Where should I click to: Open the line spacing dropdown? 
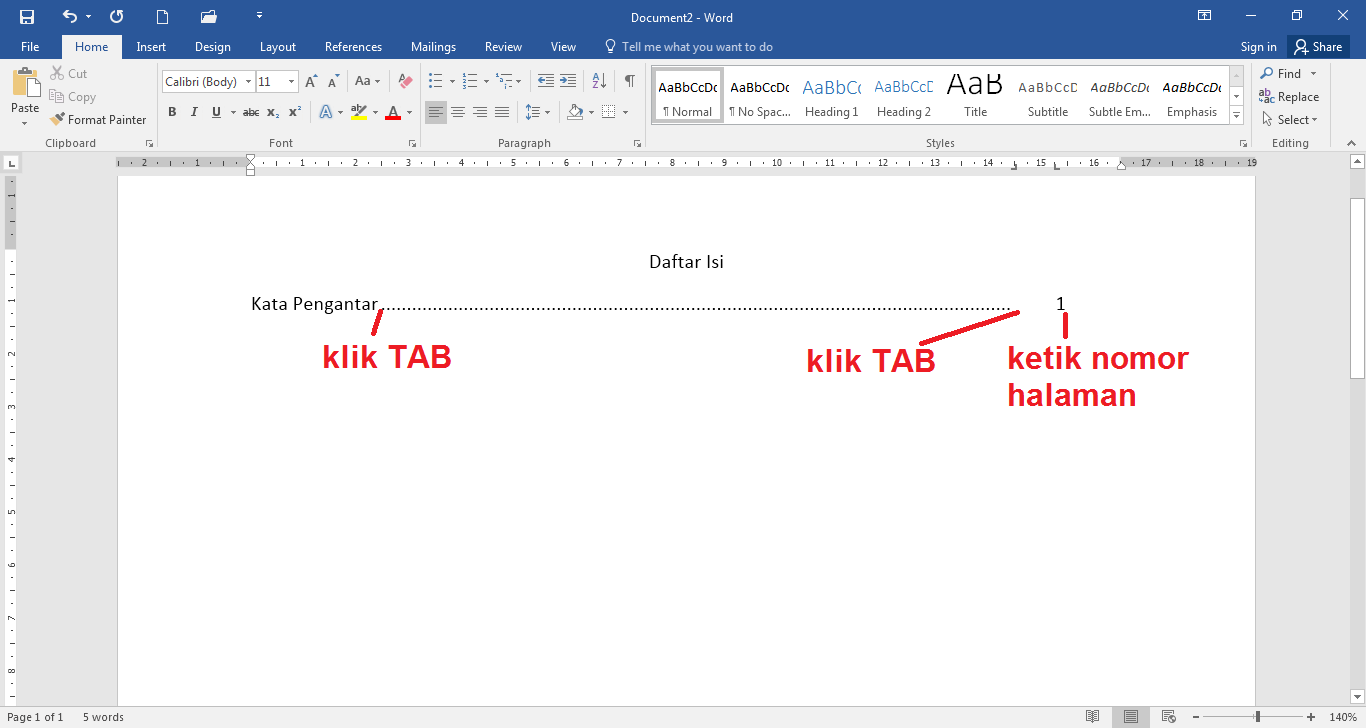pos(538,112)
